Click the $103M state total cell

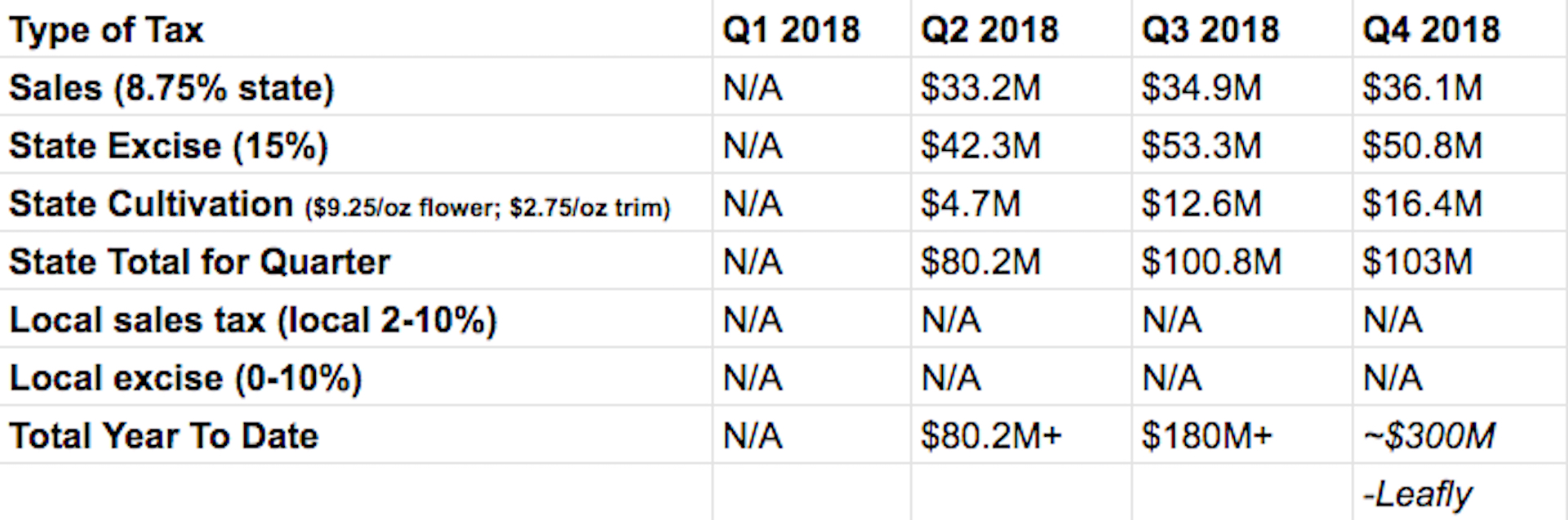click(1417, 262)
